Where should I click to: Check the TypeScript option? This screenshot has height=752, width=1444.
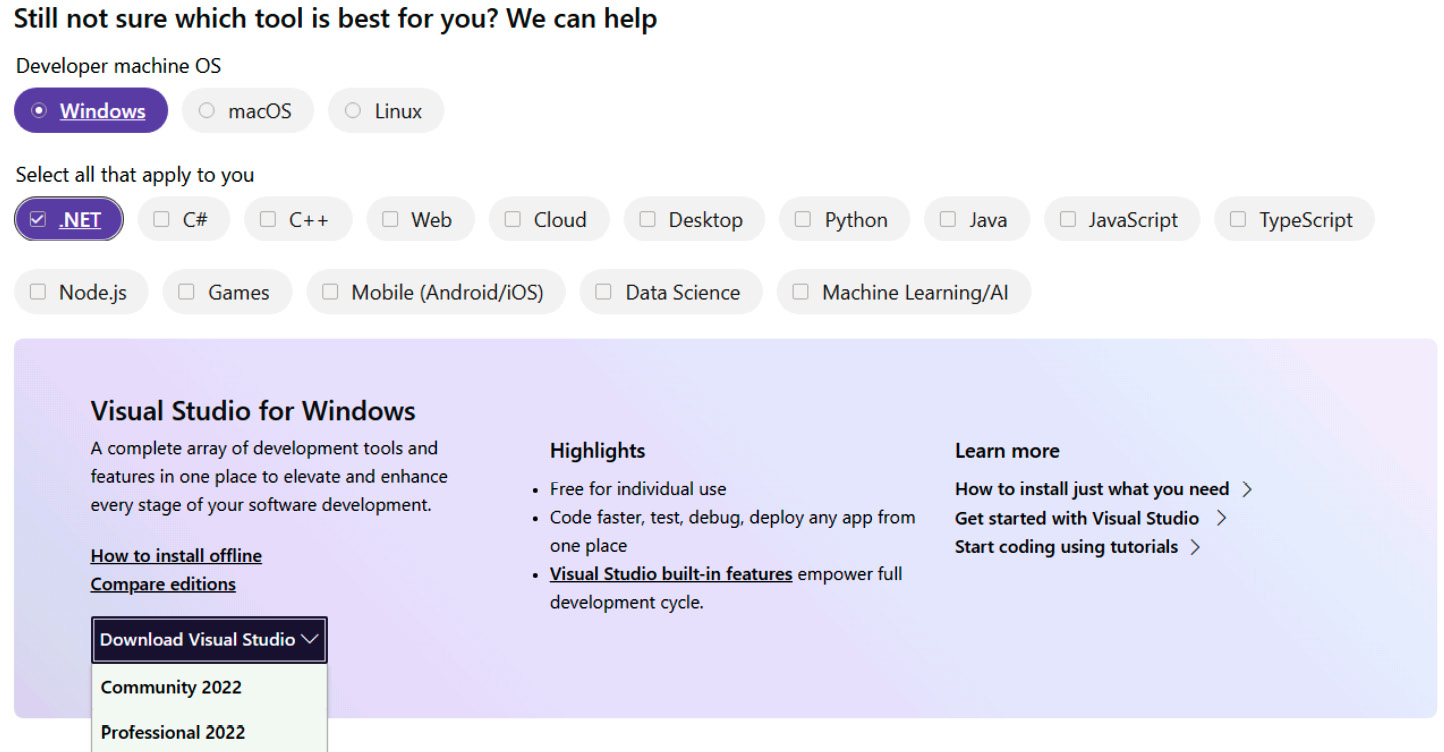coord(1294,220)
